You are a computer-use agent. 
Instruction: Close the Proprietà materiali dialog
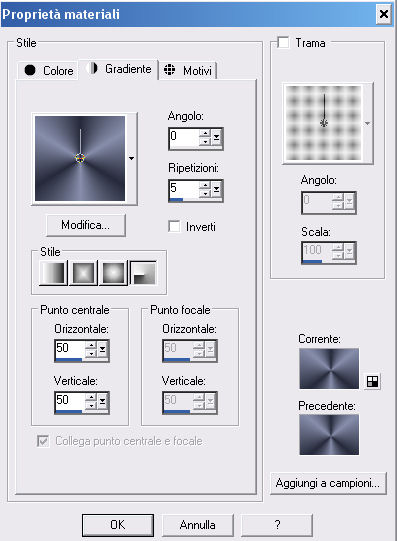pos(384,14)
